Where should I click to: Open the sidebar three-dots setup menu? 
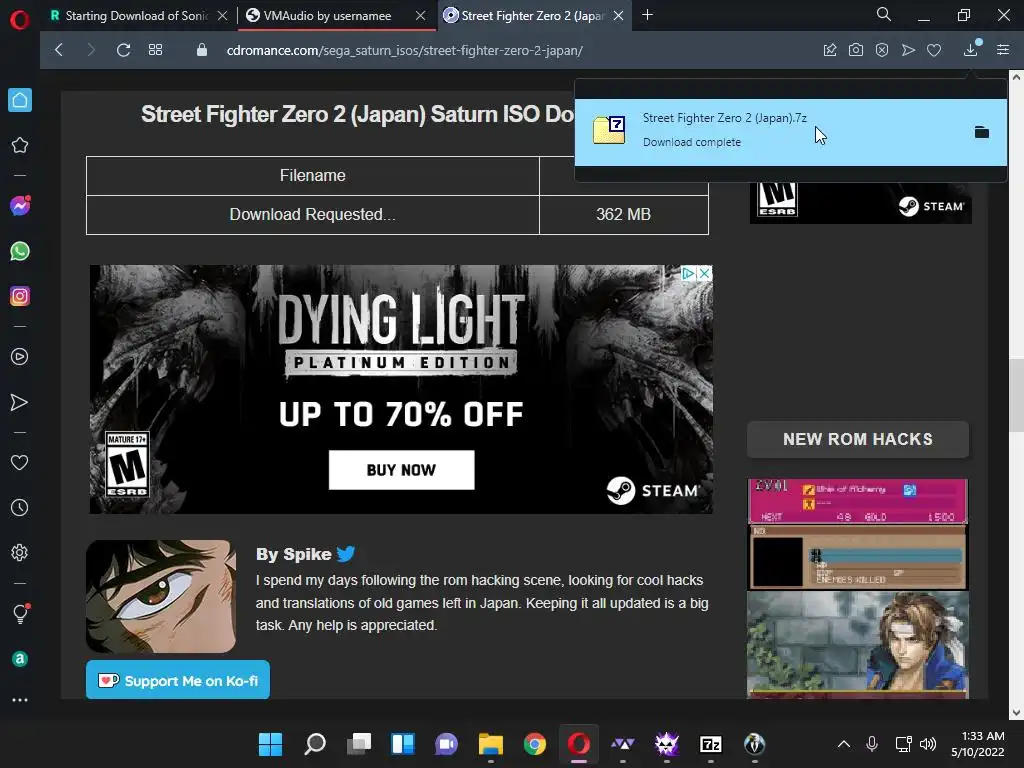[20, 699]
